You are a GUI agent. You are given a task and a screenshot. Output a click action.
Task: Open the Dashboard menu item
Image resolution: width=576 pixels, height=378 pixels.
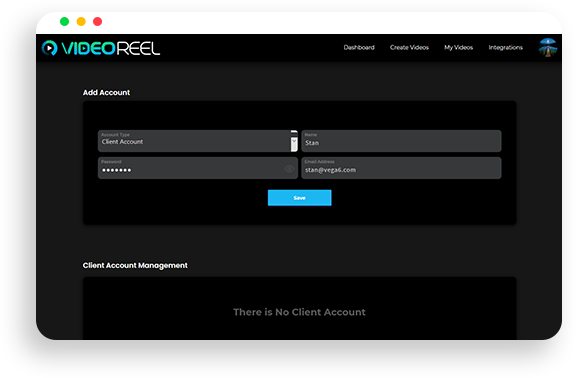pos(359,47)
